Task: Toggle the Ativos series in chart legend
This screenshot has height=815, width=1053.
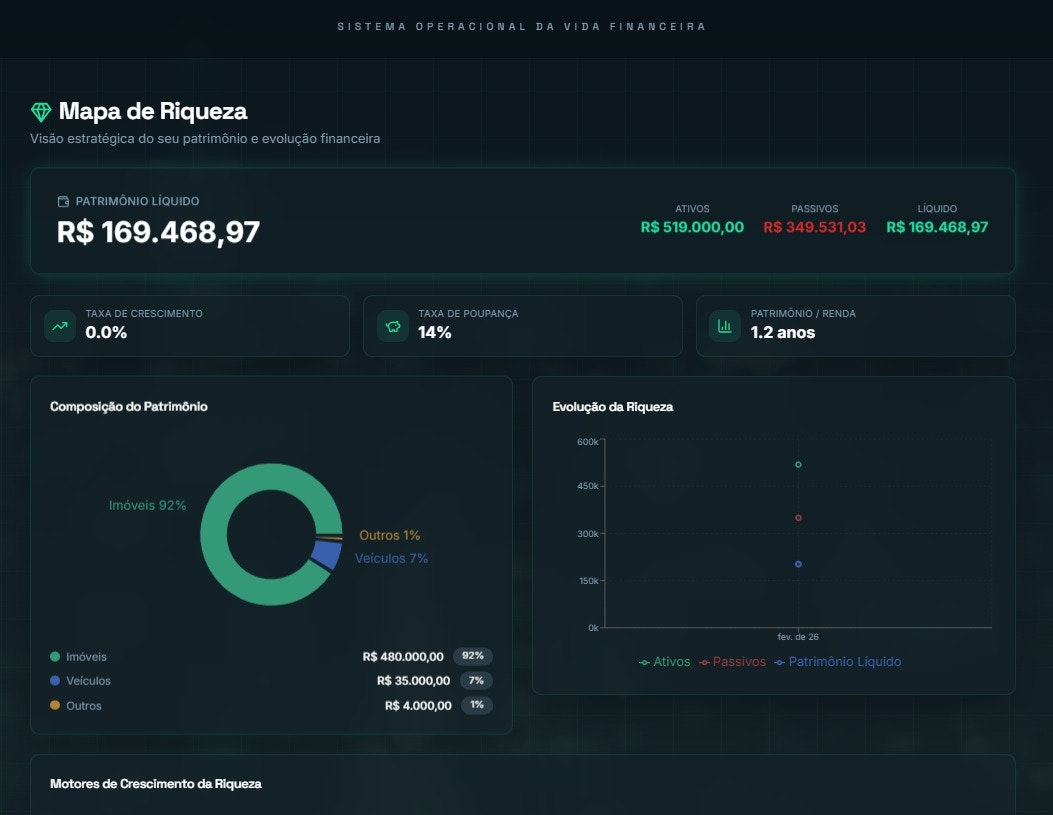Action: pos(665,662)
